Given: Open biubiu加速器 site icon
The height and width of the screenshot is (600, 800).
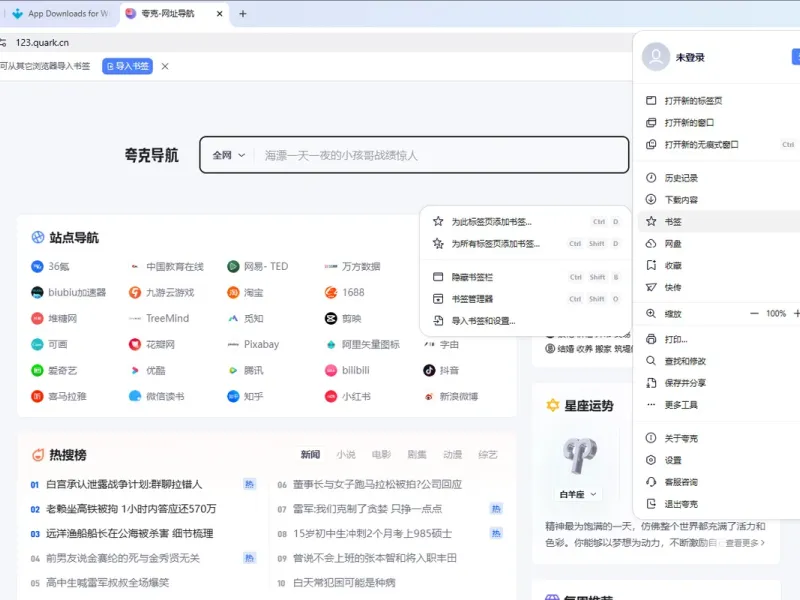Looking at the screenshot, I should point(37,292).
